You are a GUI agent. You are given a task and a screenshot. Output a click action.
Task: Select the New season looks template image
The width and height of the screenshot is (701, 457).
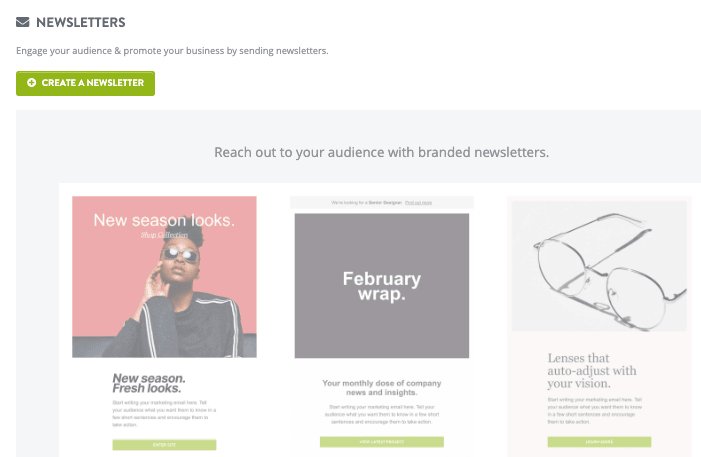tap(165, 277)
